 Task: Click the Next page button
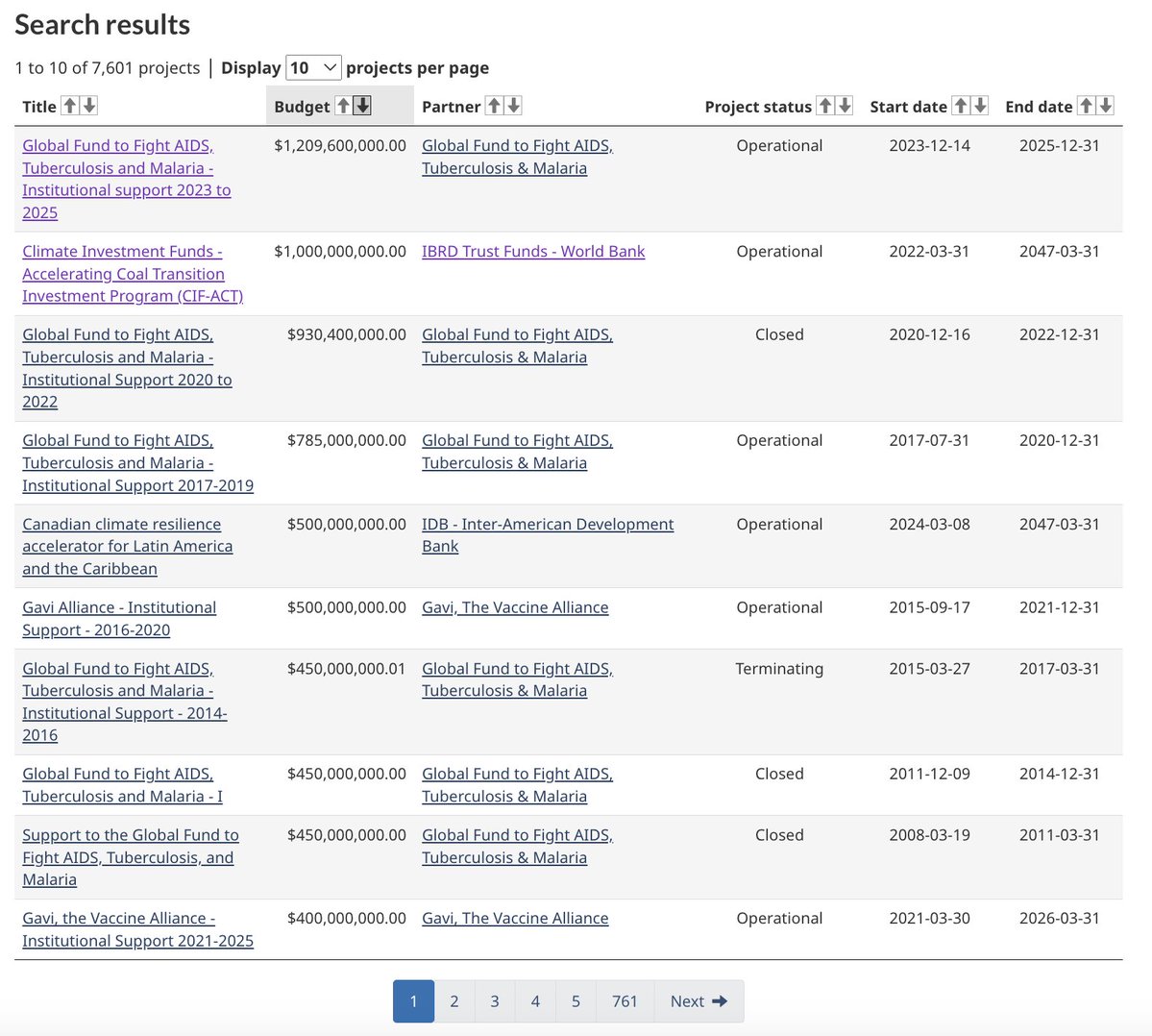(699, 1001)
